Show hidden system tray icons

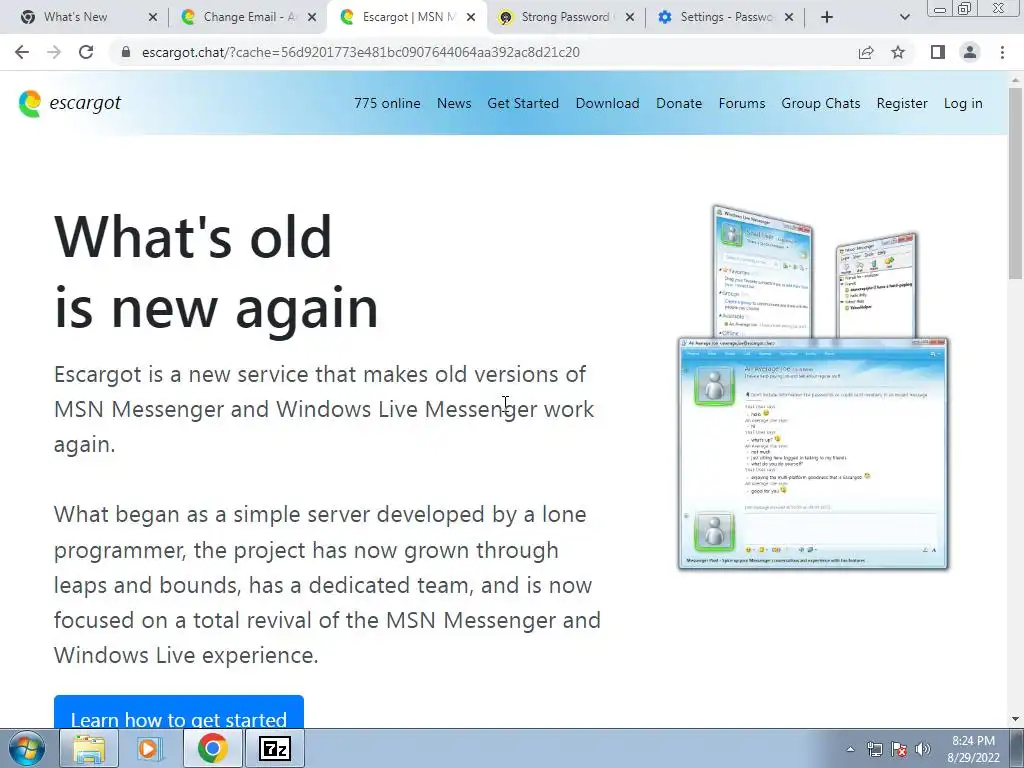click(x=850, y=749)
